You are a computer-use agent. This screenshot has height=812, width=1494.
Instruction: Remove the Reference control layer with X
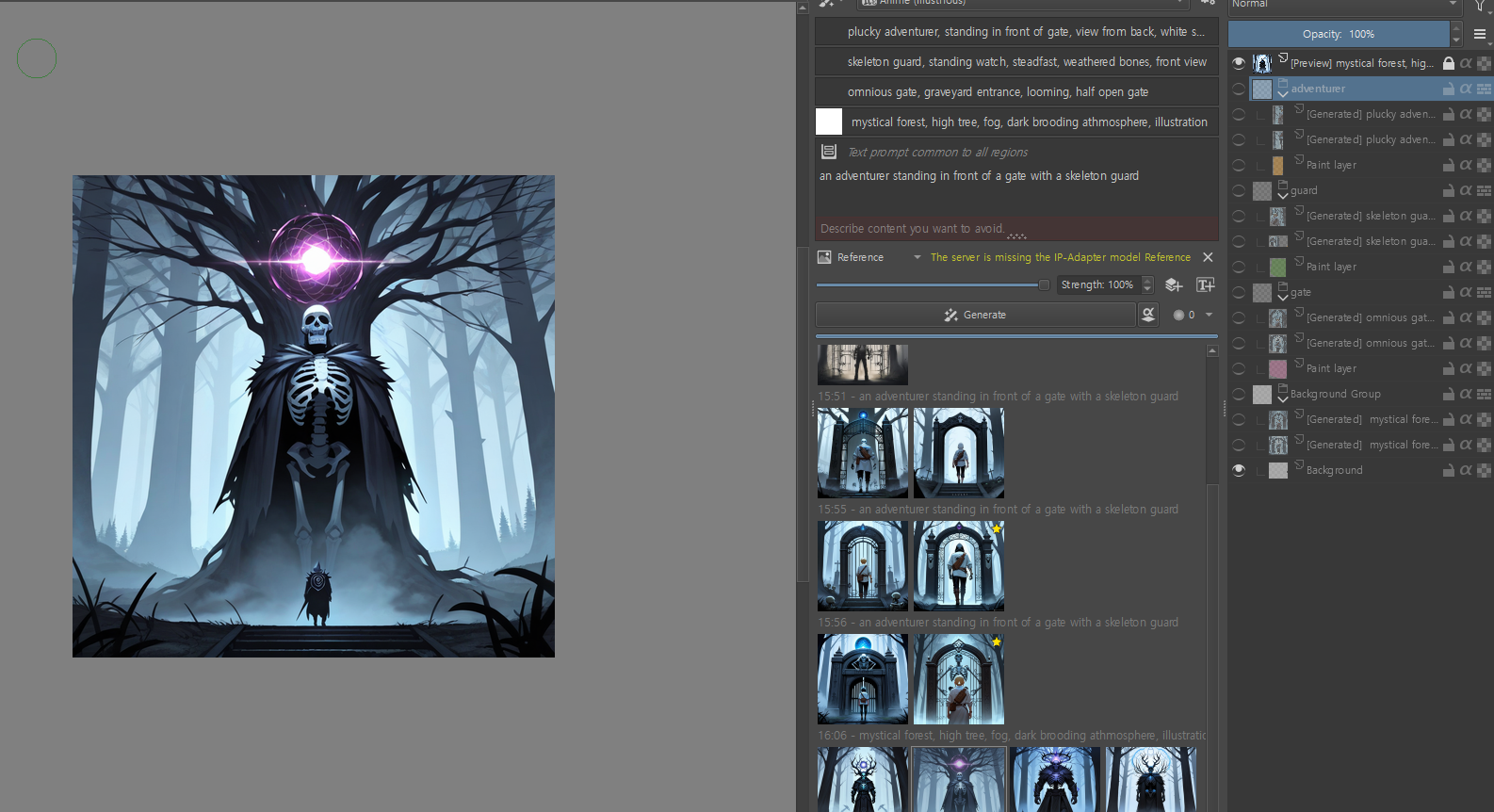click(1208, 257)
